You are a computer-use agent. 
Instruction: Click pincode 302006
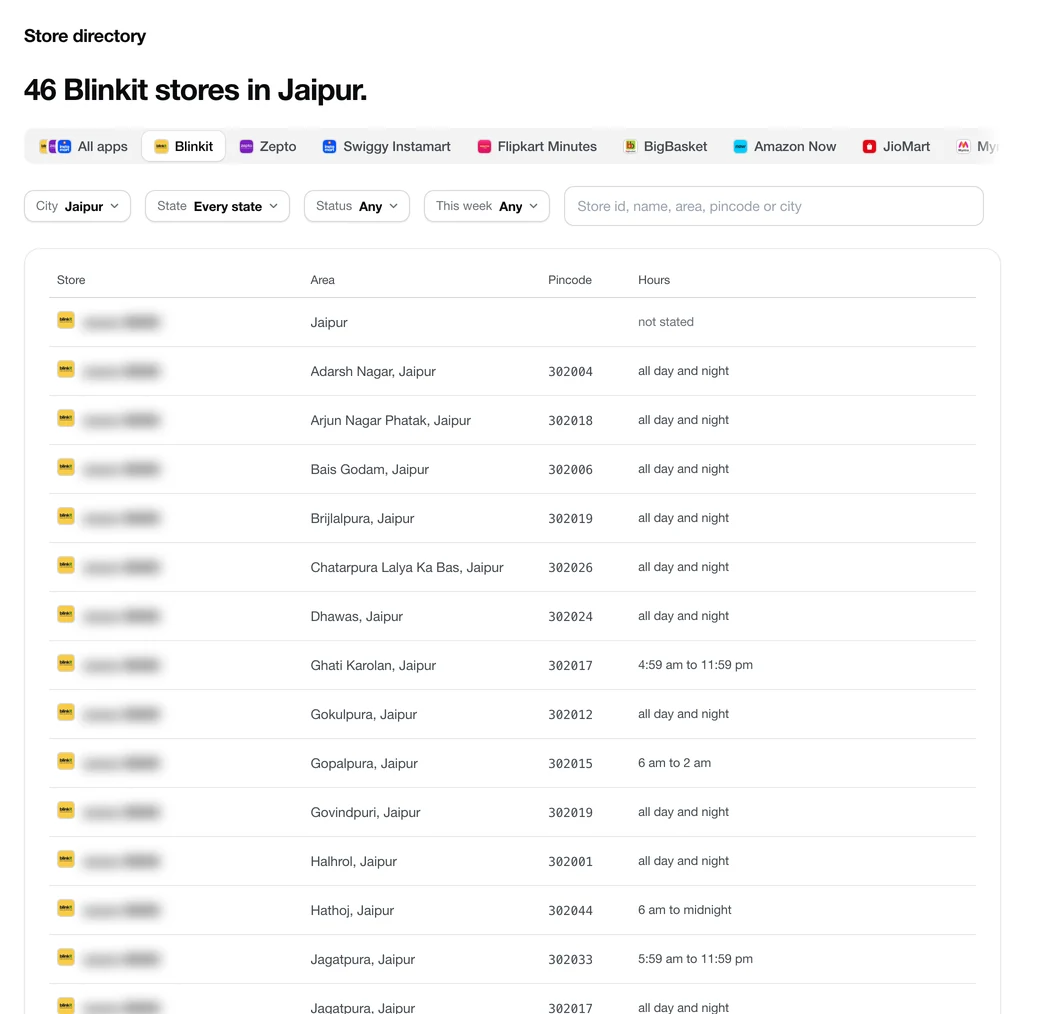(570, 470)
